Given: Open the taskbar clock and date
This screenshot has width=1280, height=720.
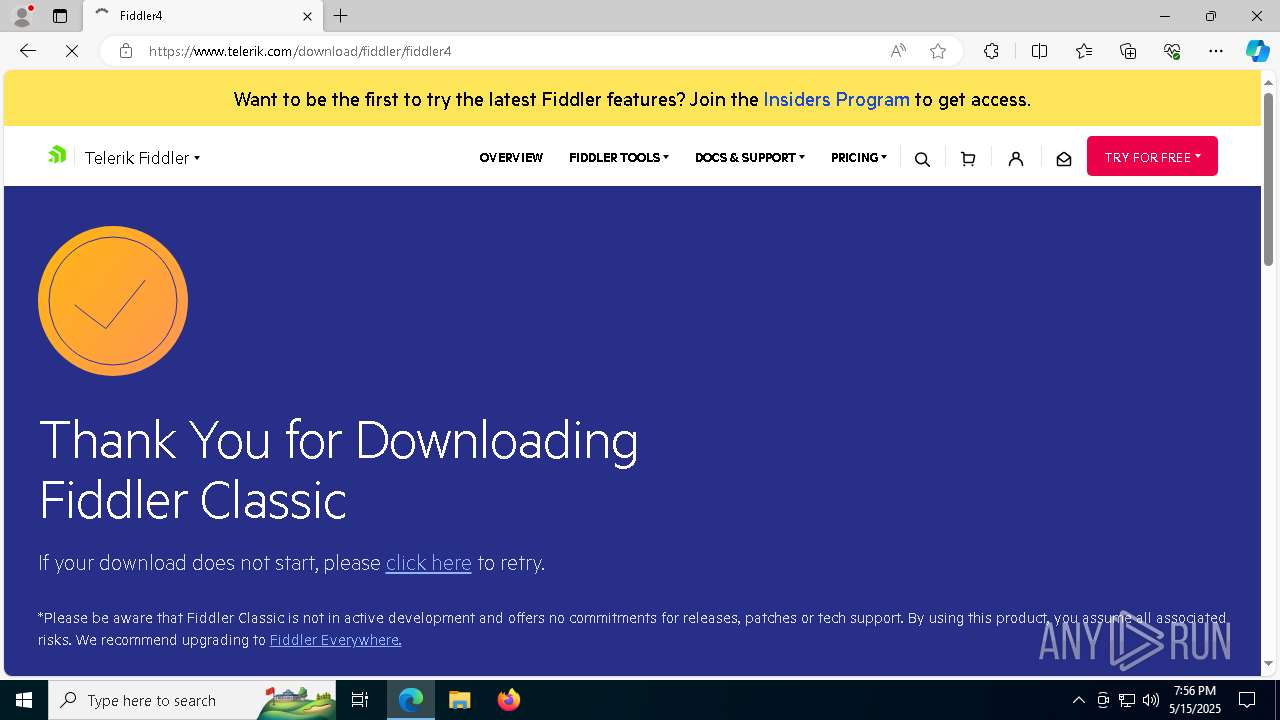Looking at the screenshot, I should click(x=1195, y=700).
